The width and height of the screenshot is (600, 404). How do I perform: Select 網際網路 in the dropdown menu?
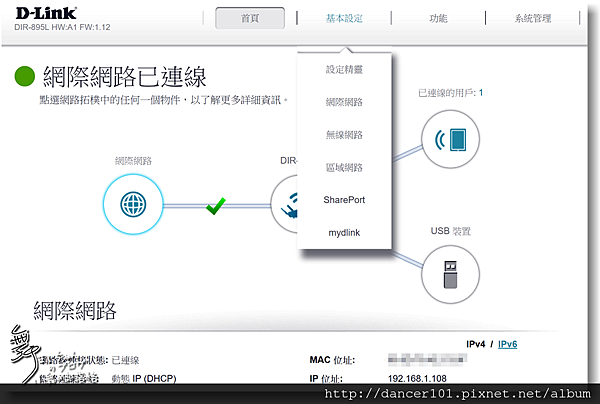[344, 102]
